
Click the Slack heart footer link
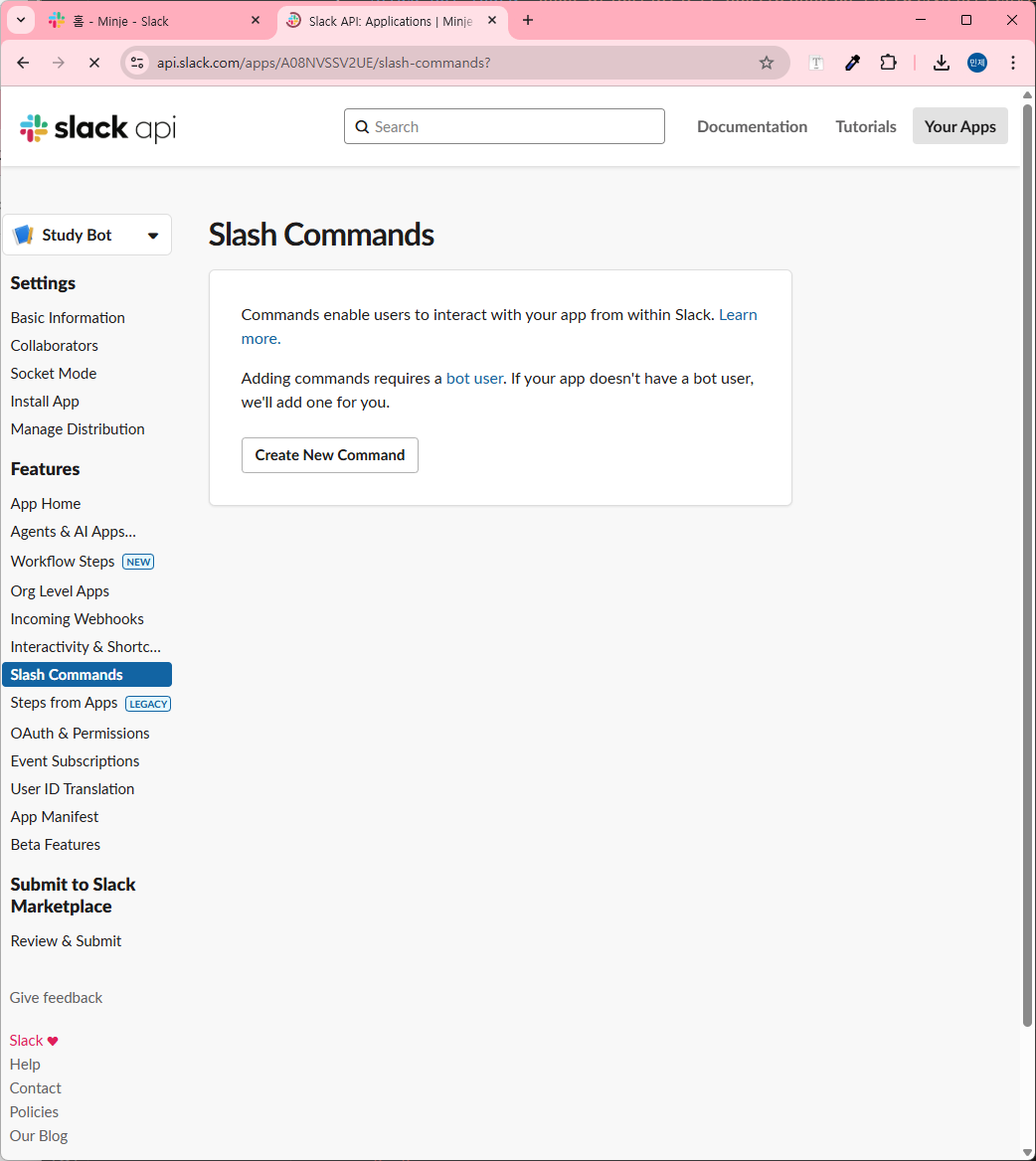click(x=34, y=1041)
